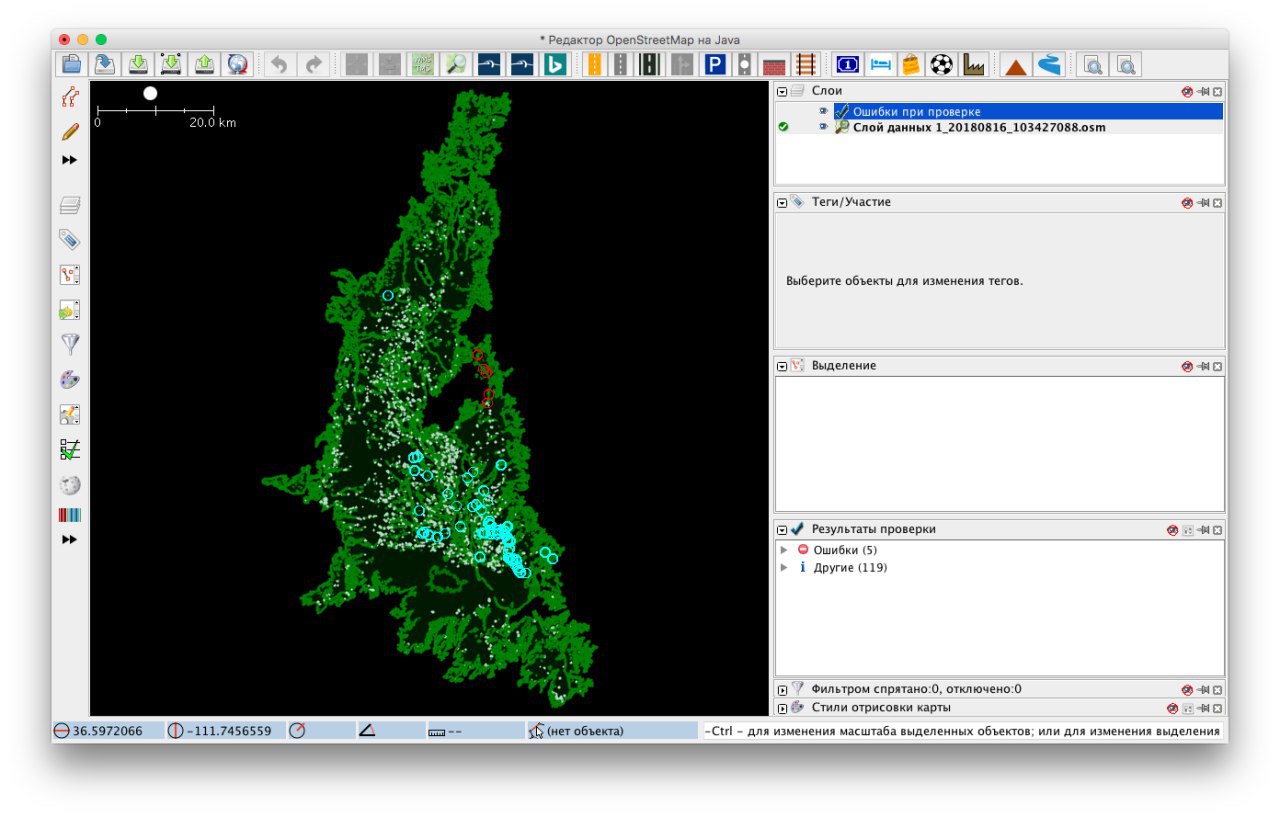The height and width of the screenshot is (817, 1280).
Task: Toggle the Layers panel sidebar button
Action: (70, 205)
